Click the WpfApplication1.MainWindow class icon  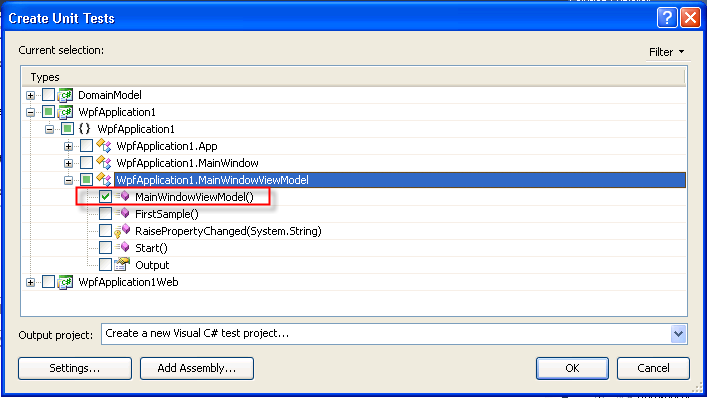pos(104,163)
